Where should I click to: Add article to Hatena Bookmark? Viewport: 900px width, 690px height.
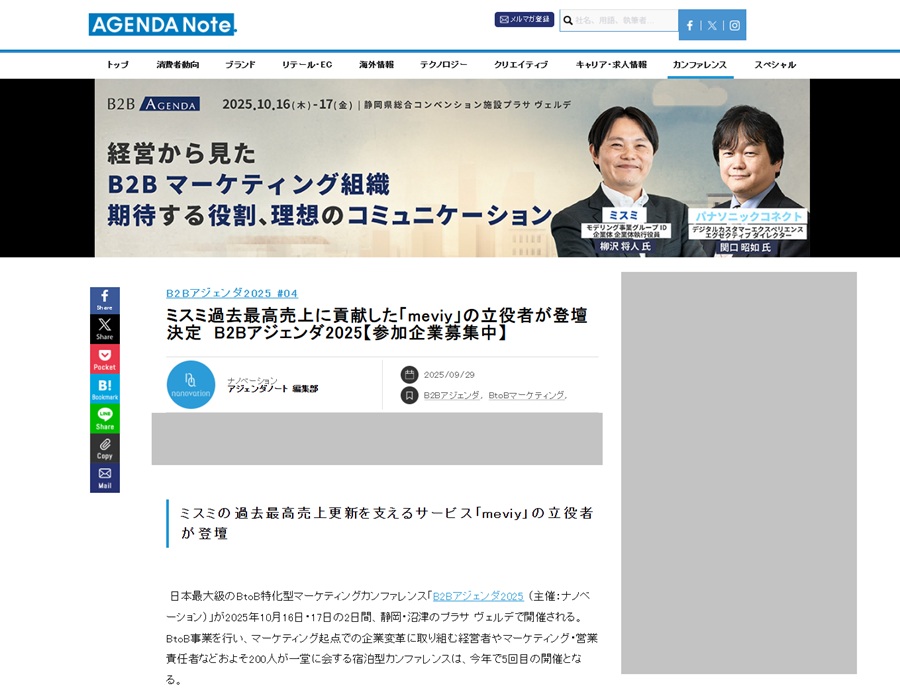point(105,389)
